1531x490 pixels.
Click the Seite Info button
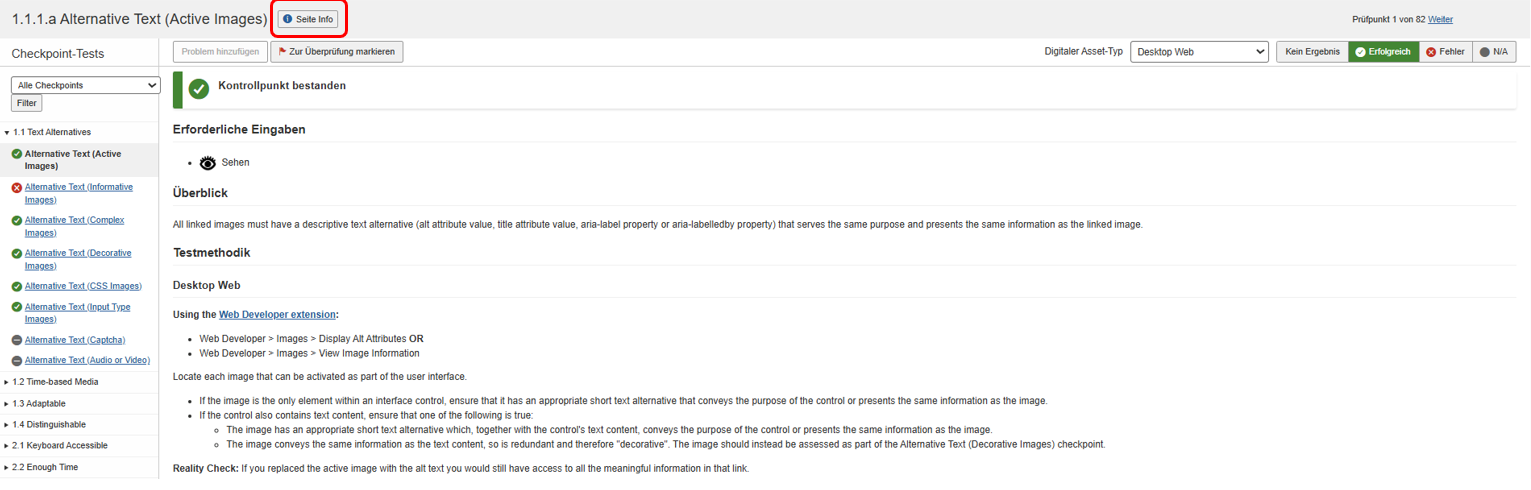(x=308, y=19)
